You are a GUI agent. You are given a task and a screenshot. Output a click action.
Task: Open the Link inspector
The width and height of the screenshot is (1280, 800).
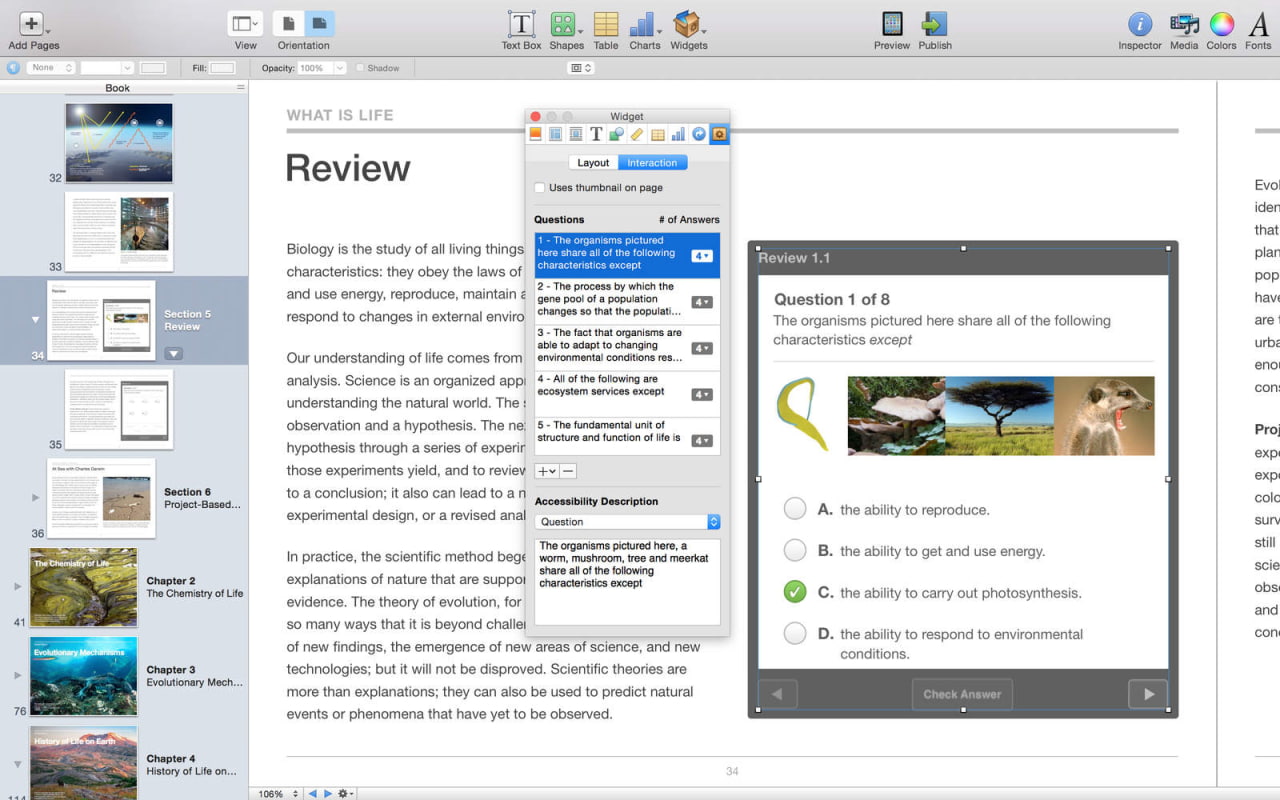click(x=699, y=133)
